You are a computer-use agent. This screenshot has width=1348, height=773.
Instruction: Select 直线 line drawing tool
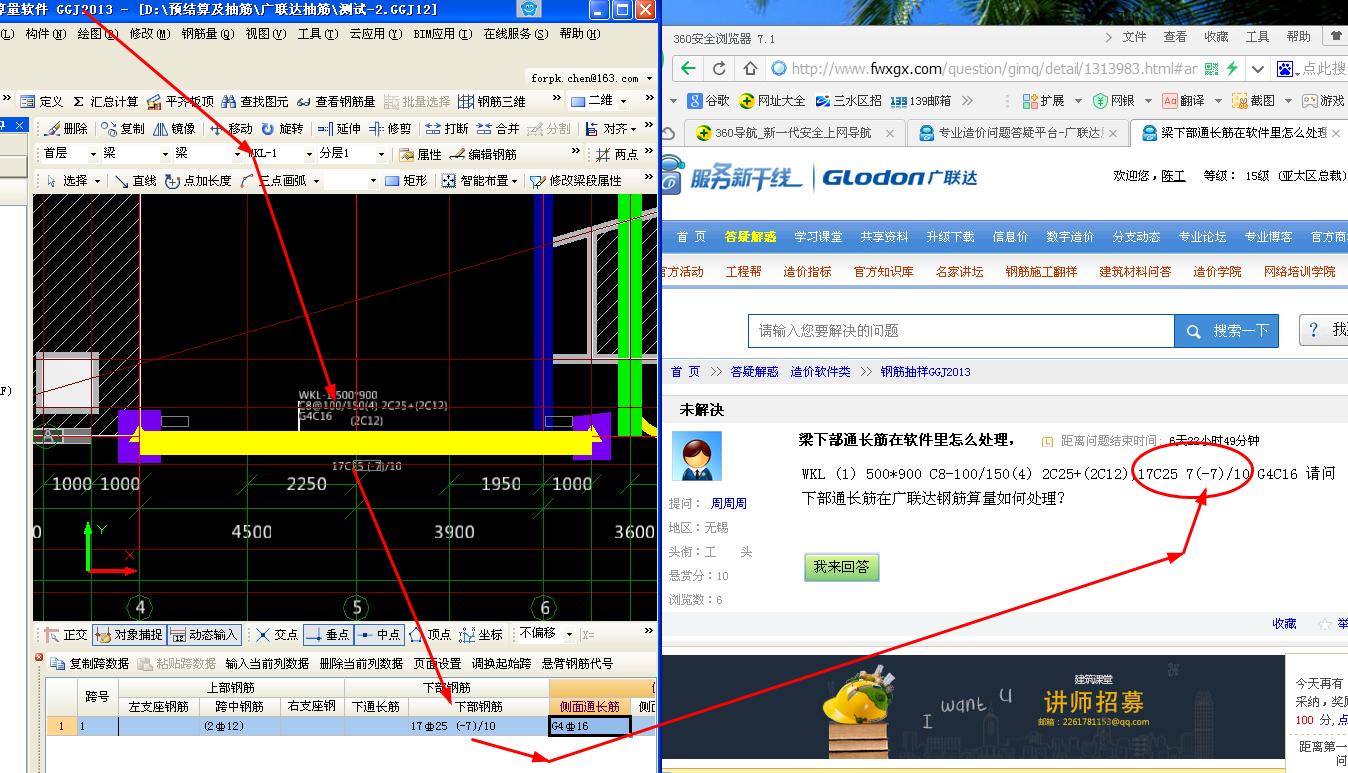pos(135,180)
